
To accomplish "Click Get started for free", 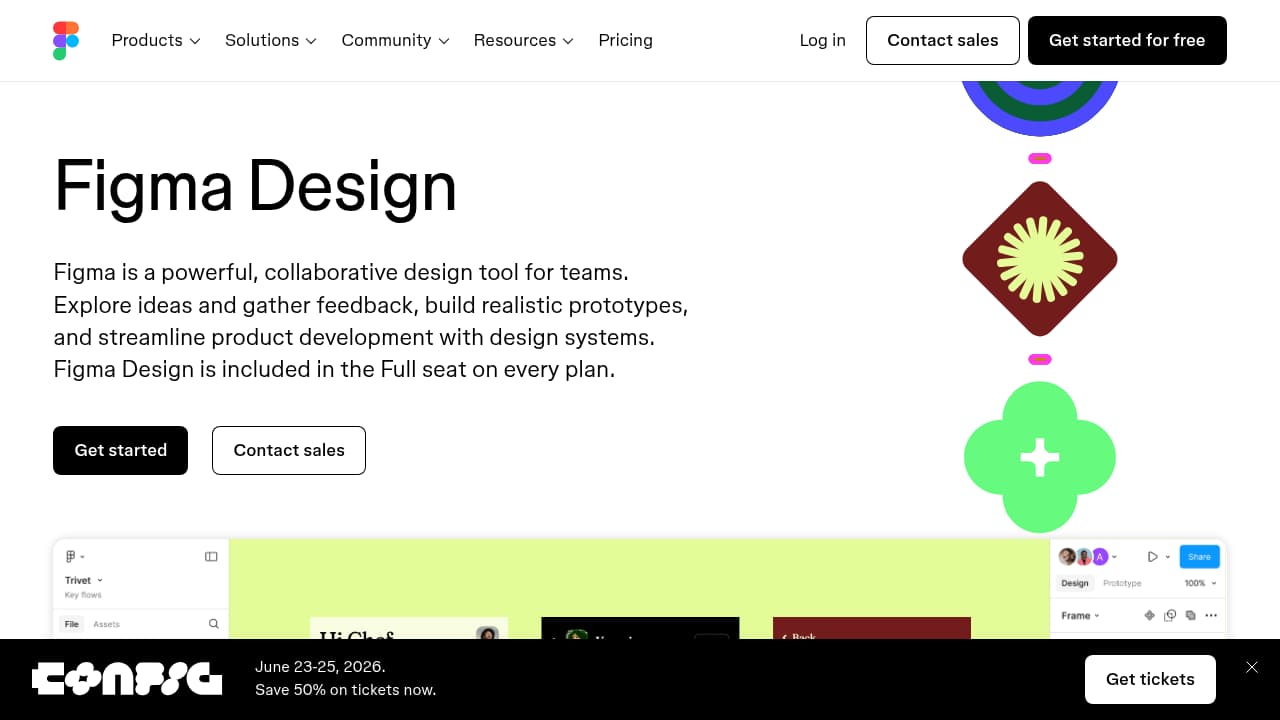I will tap(1127, 40).
